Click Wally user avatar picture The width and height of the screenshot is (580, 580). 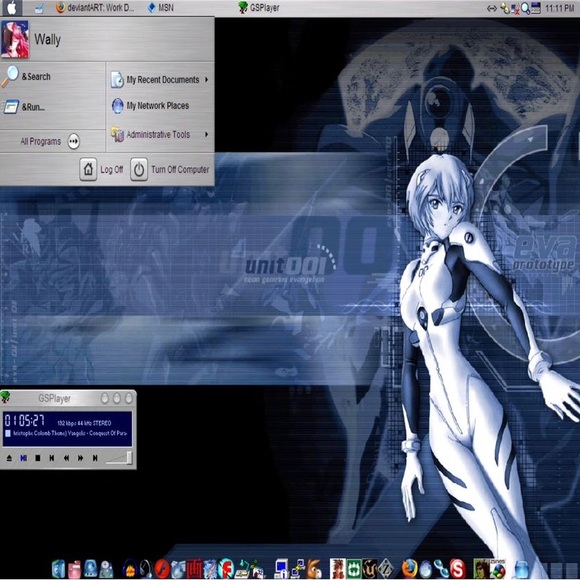point(15,39)
